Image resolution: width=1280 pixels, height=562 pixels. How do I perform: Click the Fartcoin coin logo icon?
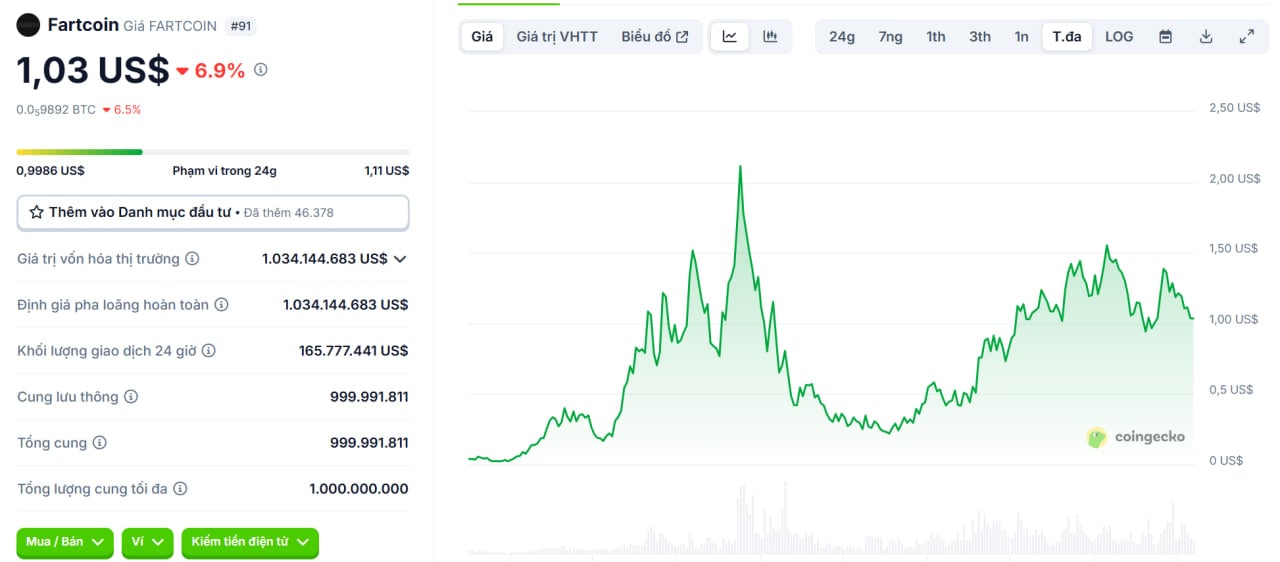point(28,25)
